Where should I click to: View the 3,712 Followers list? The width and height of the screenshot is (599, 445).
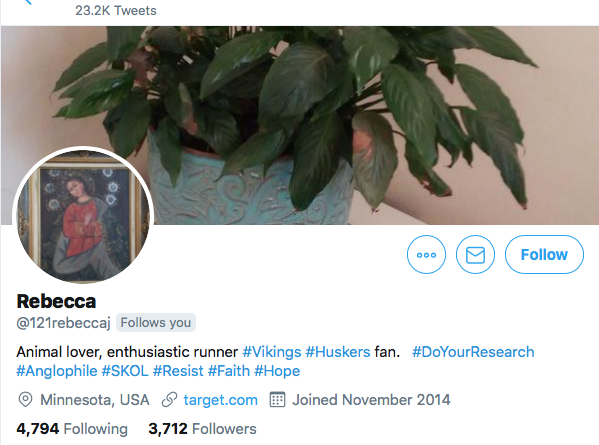coord(202,429)
